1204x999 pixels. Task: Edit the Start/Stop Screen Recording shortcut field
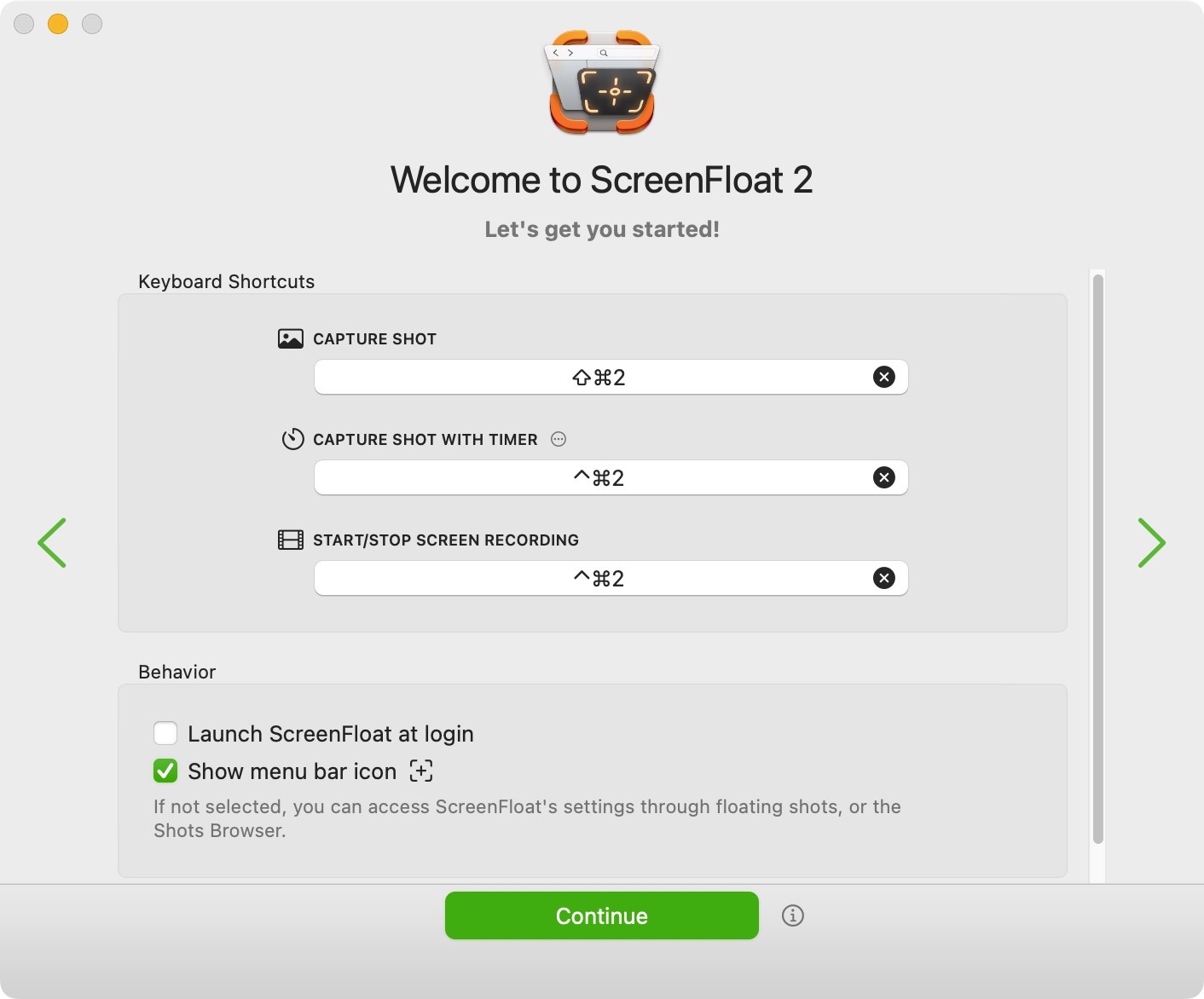(x=611, y=578)
